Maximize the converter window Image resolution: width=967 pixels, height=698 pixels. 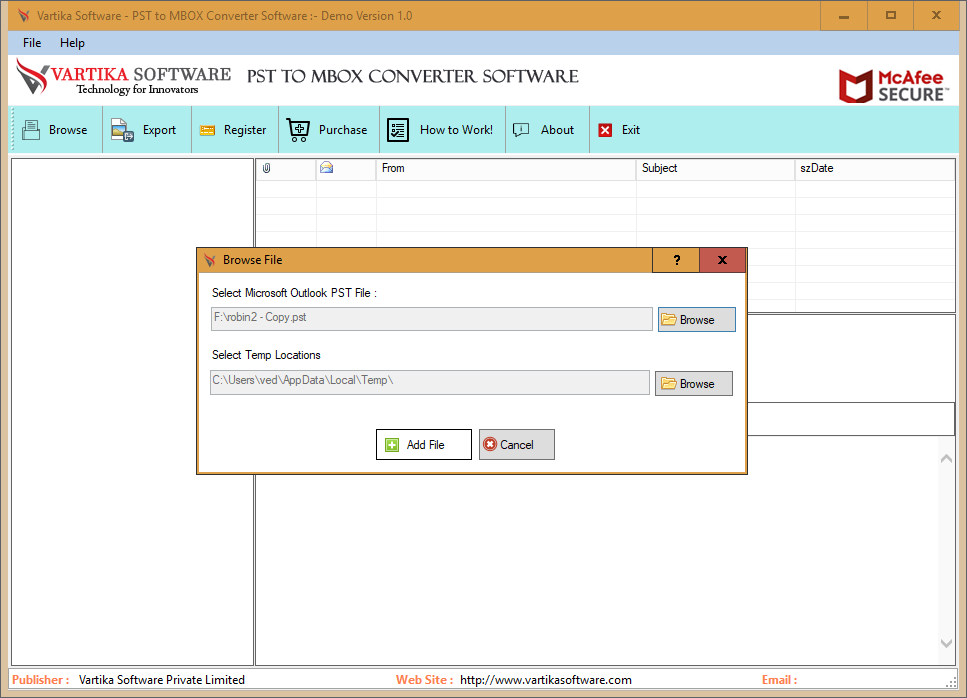coord(891,16)
